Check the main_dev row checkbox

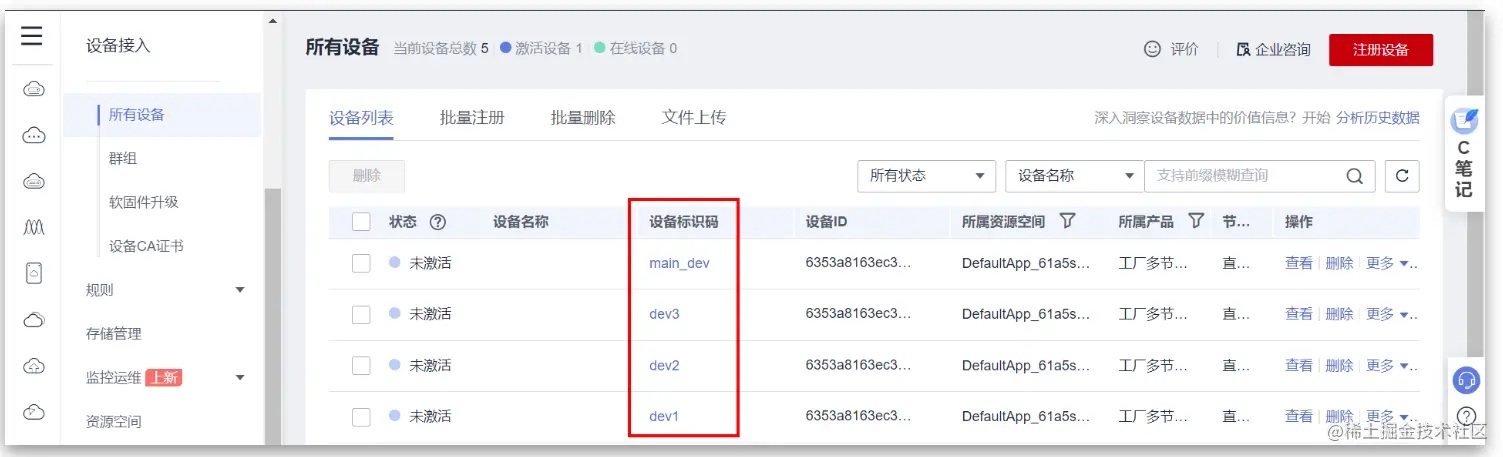pos(361,263)
